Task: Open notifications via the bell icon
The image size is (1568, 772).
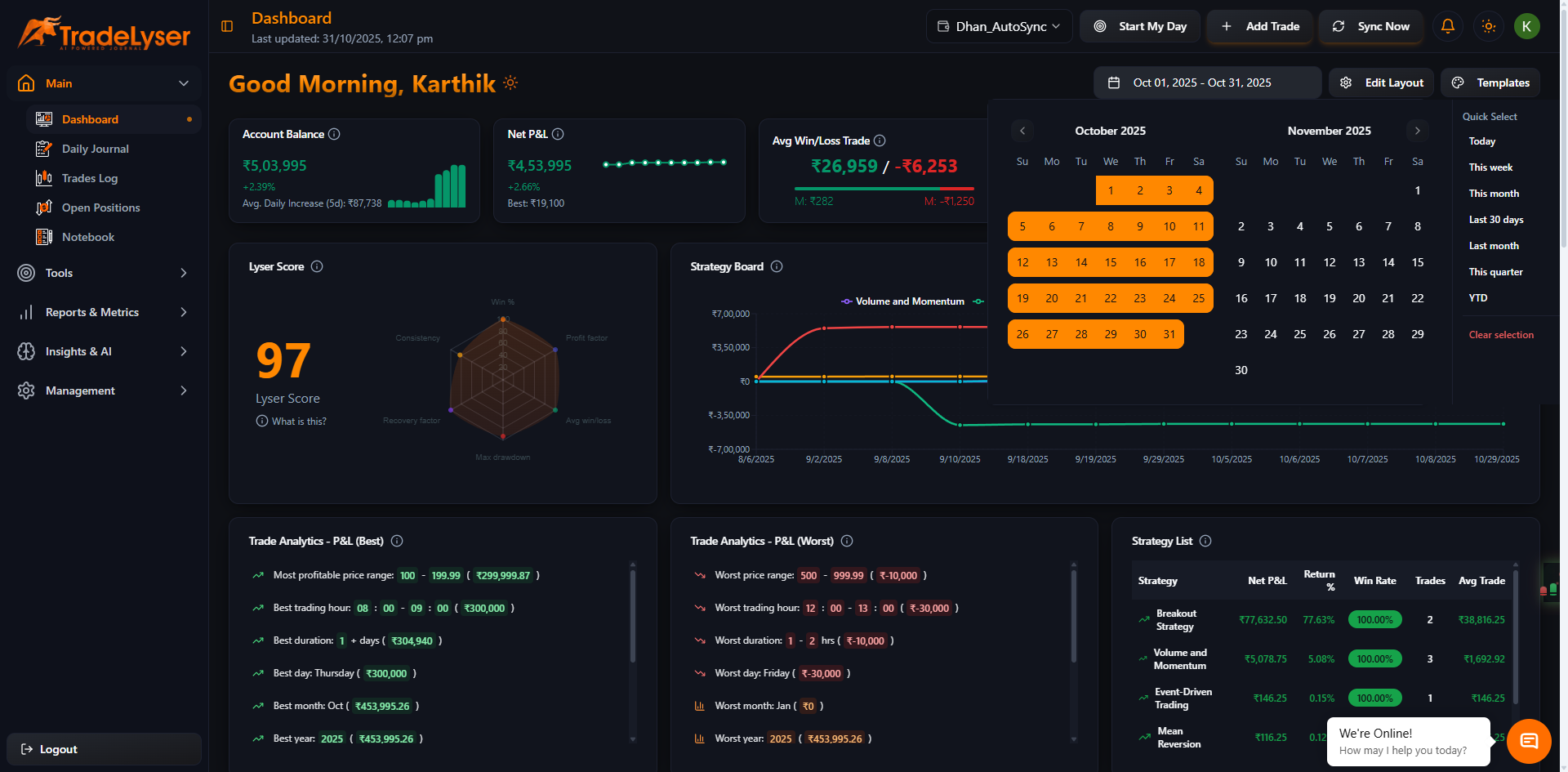Action: click(1447, 26)
